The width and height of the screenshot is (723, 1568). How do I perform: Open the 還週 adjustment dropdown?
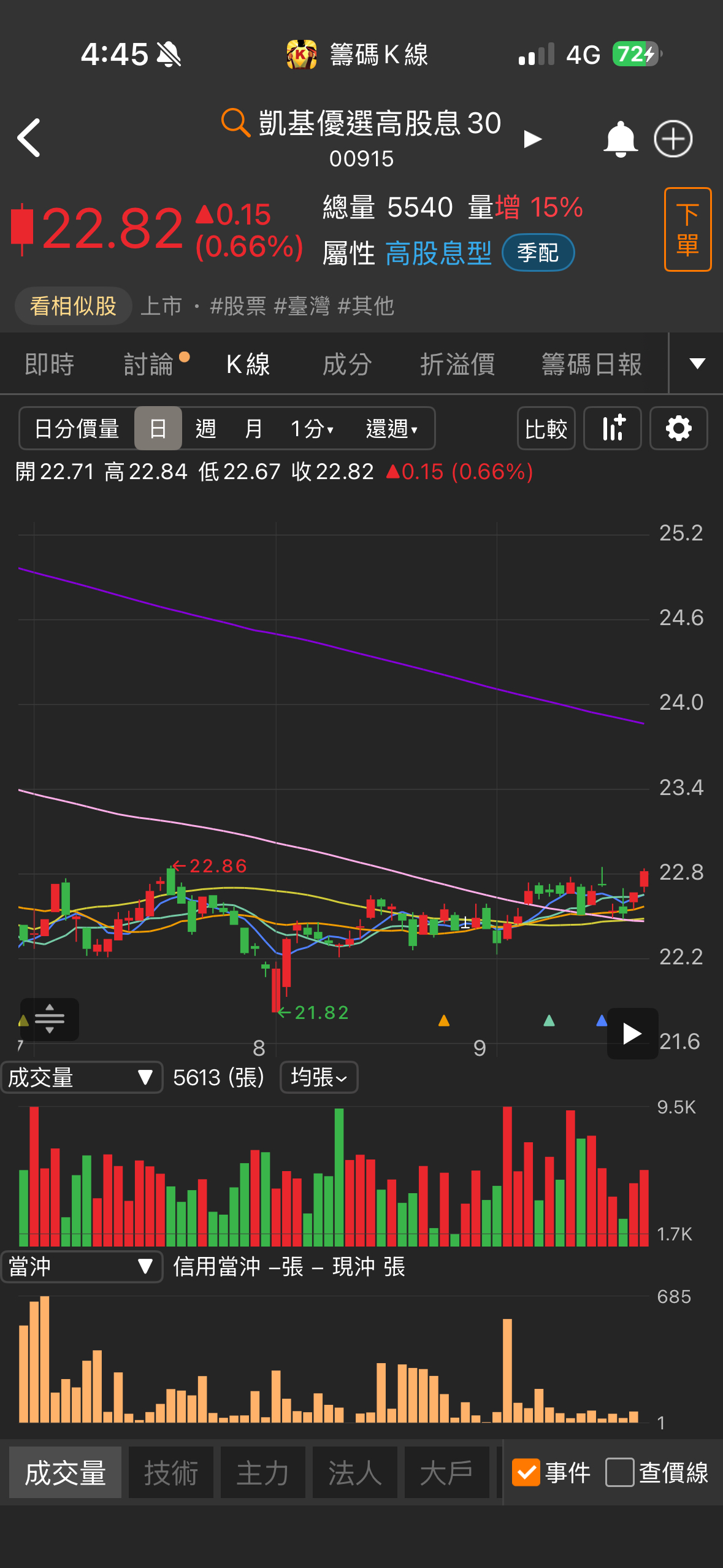pyautogui.click(x=391, y=428)
